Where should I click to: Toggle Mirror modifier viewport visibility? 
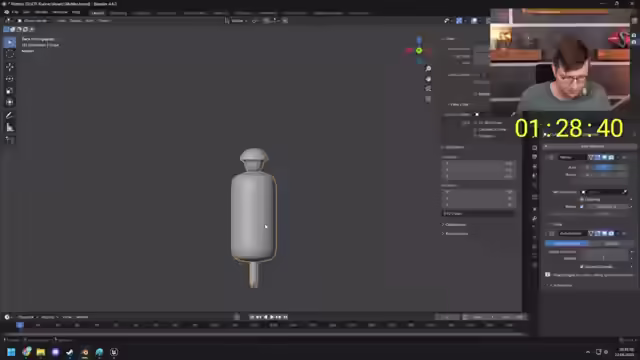tap(604, 157)
